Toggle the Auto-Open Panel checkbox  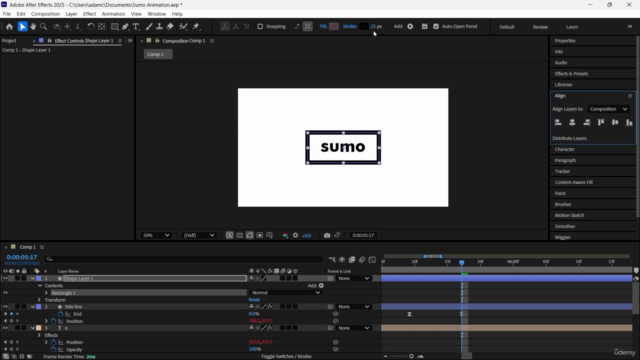point(436,27)
